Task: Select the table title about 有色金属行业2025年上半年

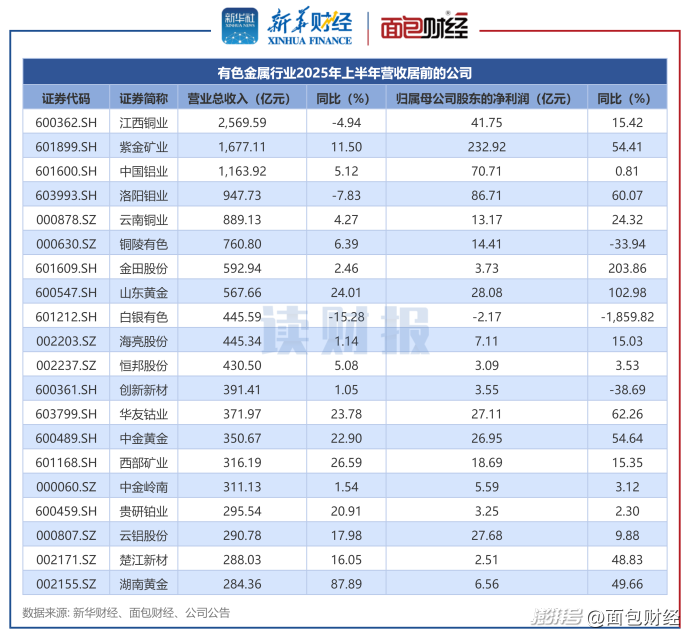Action: [344, 73]
